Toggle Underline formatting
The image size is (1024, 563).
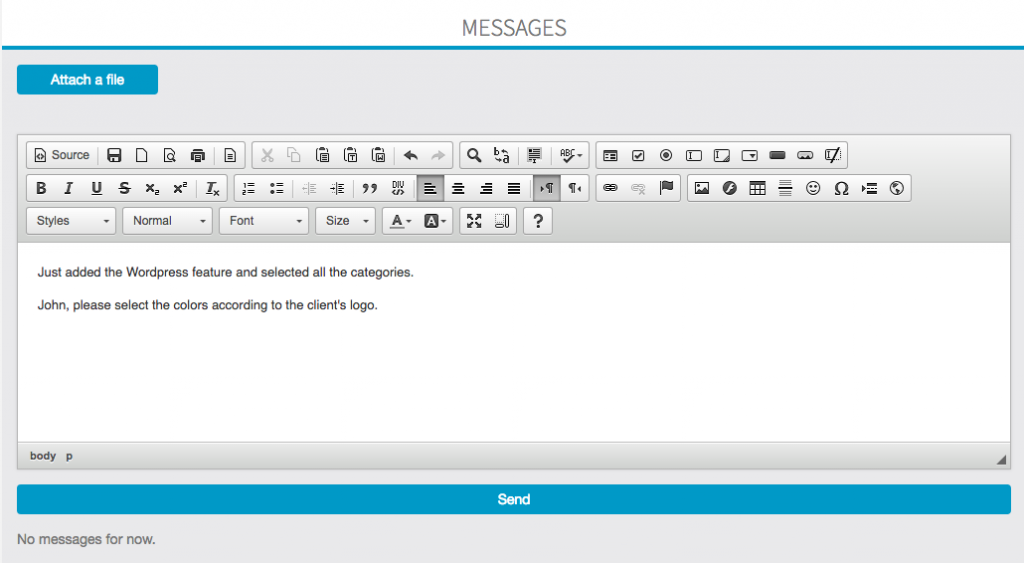[x=97, y=188]
